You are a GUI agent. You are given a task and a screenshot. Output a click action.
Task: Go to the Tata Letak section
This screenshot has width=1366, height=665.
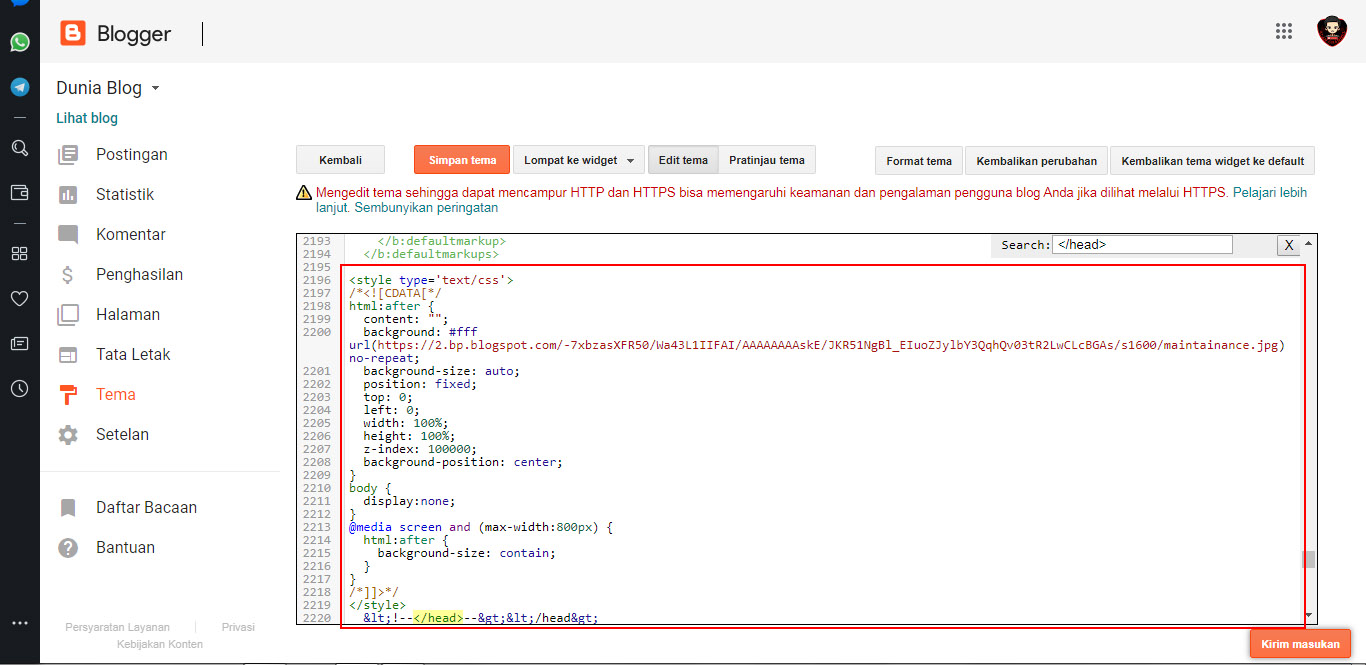pos(133,354)
